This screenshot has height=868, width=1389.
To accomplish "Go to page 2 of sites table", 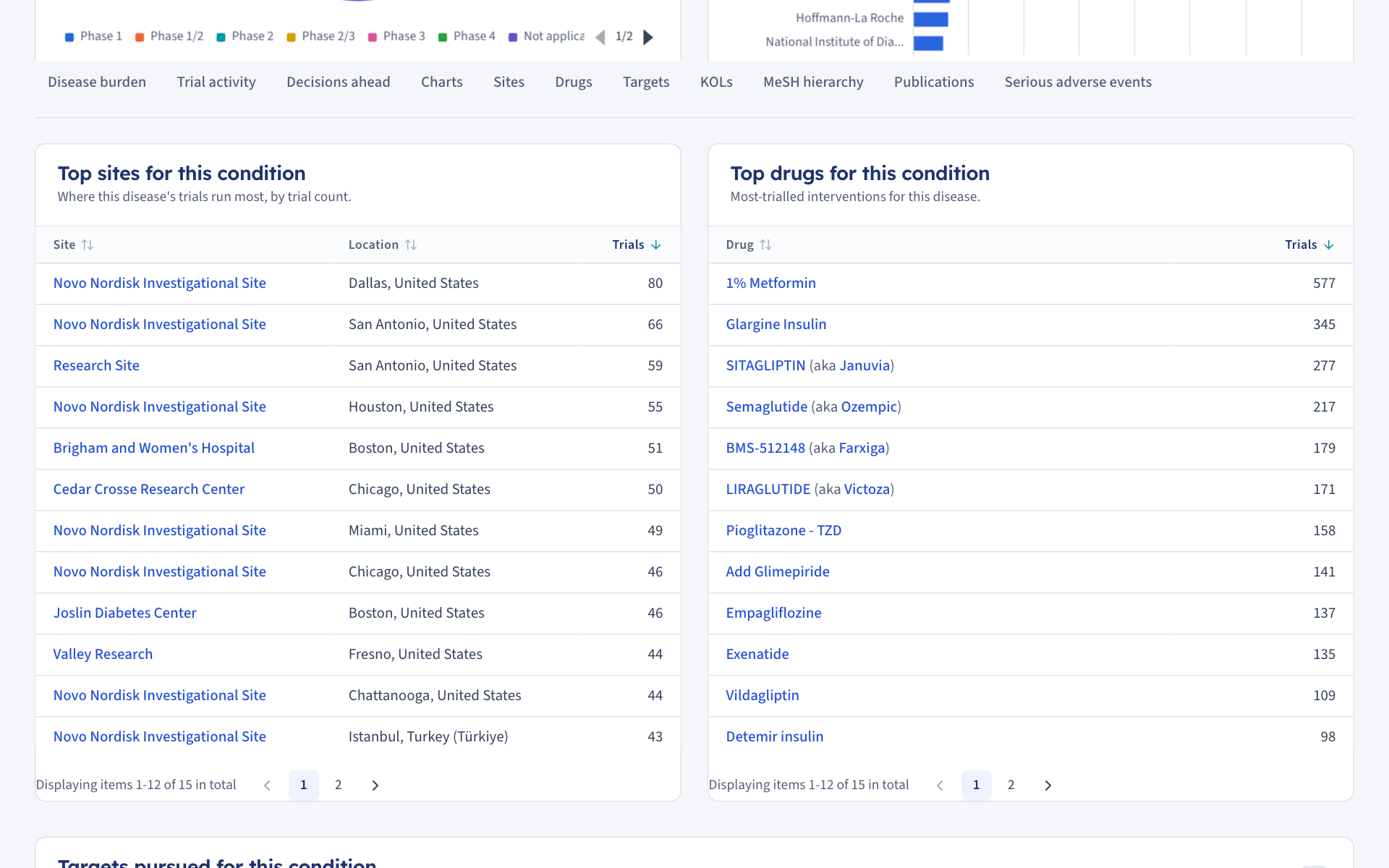I will pyautogui.click(x=338, y=786).
